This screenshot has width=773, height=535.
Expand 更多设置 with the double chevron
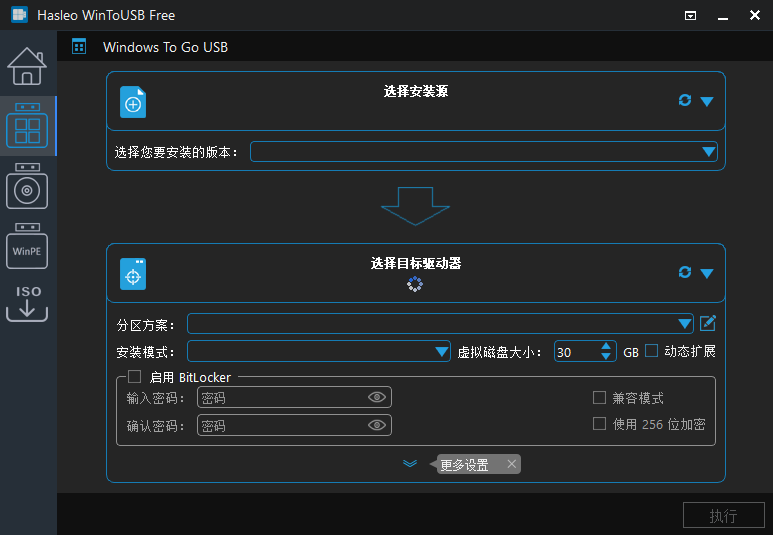409,464
